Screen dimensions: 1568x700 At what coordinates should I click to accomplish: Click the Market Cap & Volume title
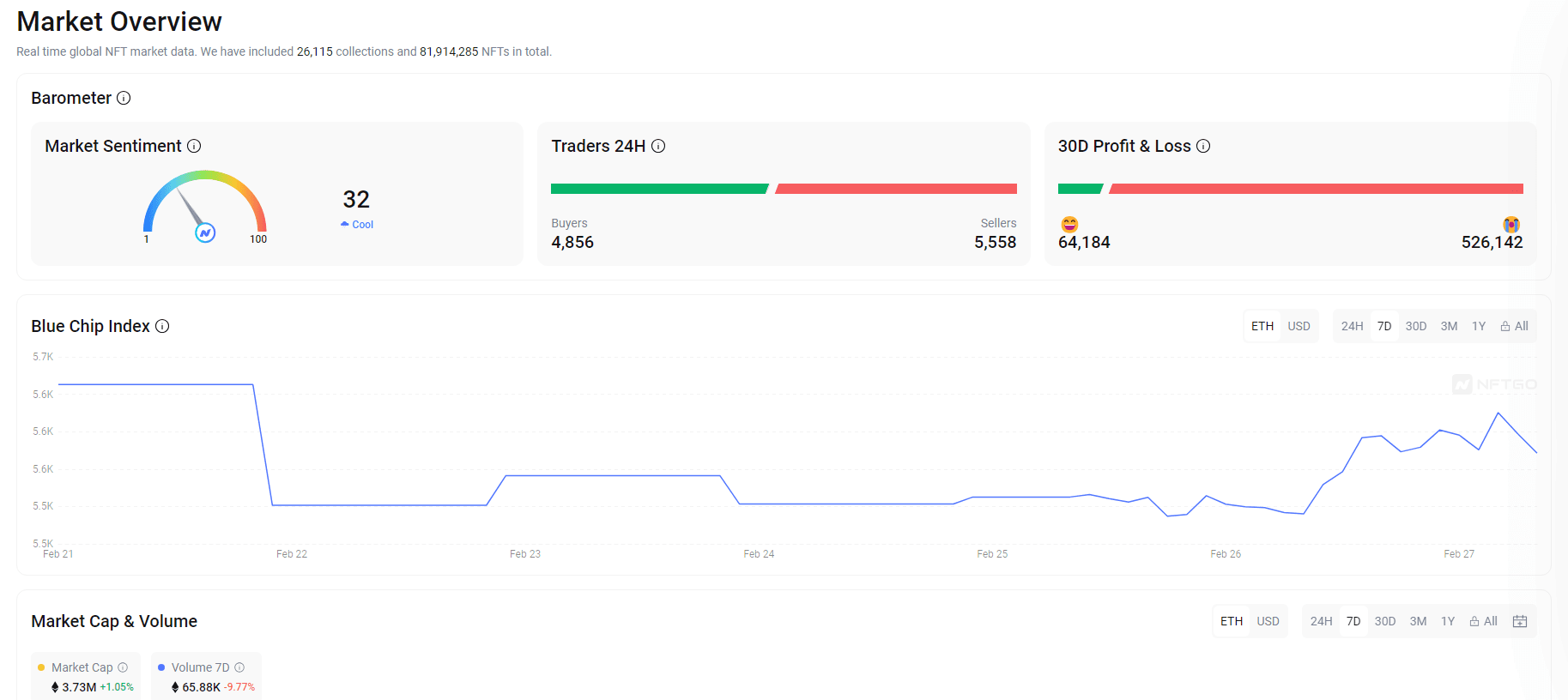coord(114,621)
